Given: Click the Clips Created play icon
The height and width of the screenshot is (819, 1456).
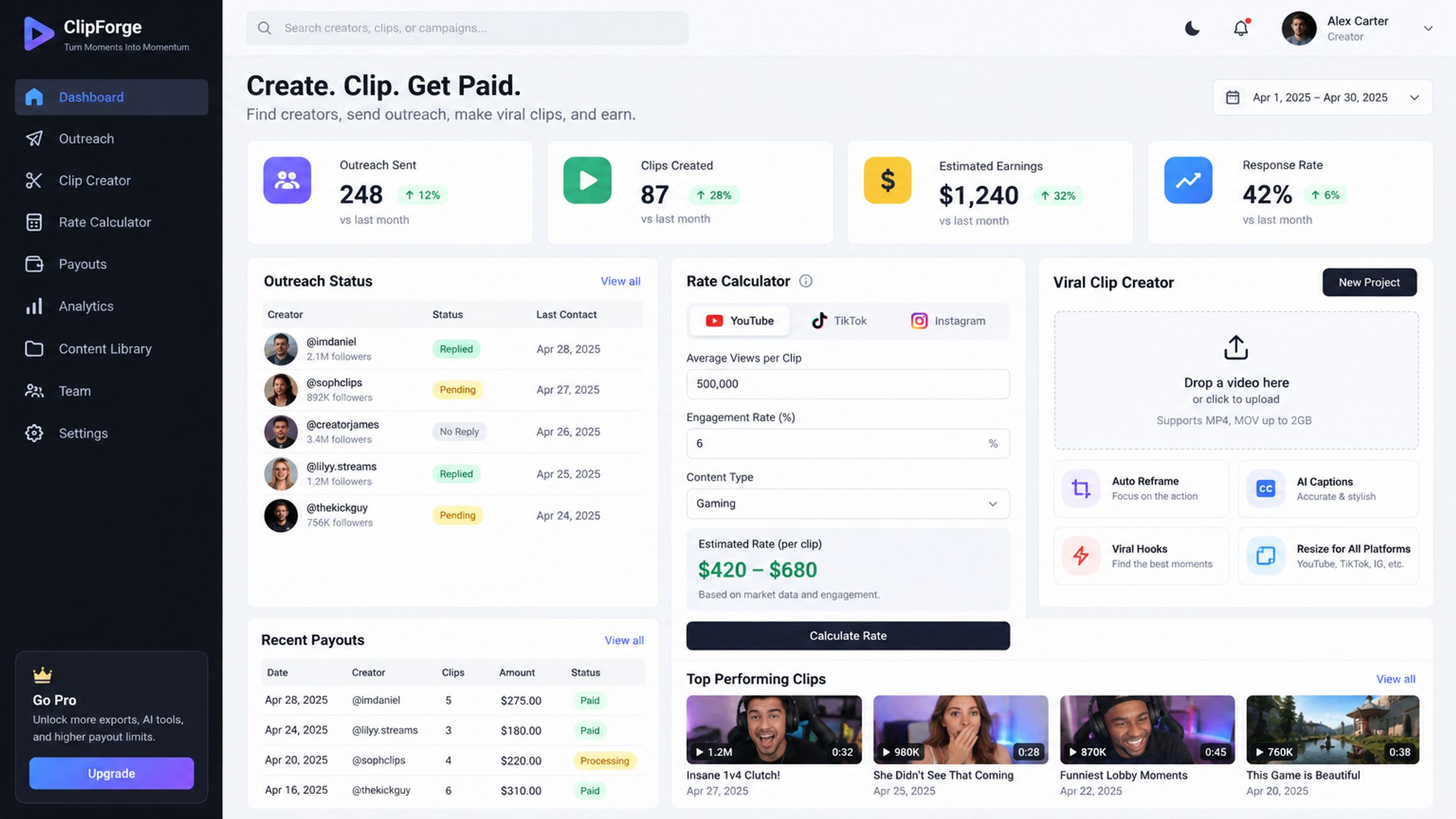Looking at the screenshot, I should pos(588,180).
